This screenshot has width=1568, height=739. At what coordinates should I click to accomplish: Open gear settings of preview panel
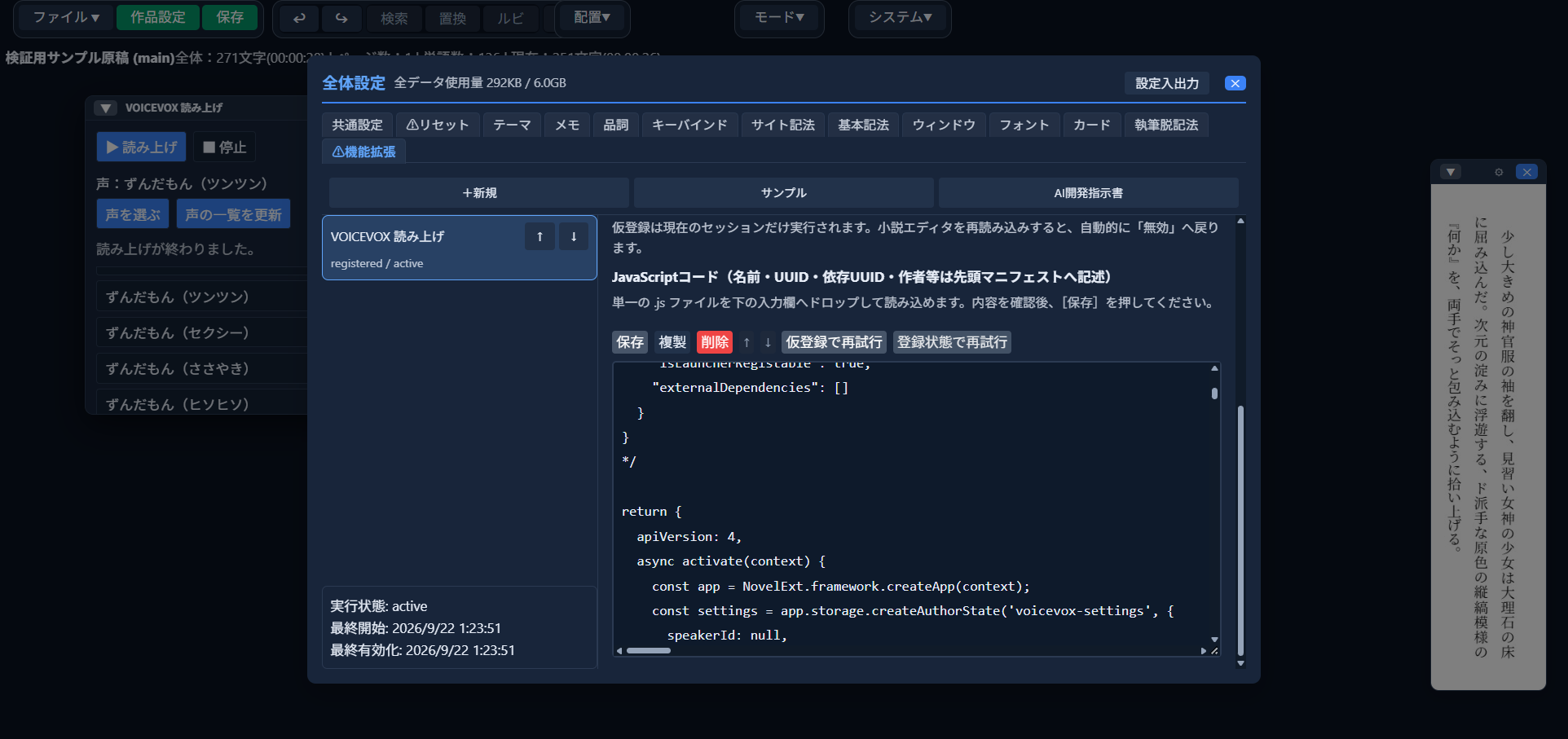tap(1499, 172)
